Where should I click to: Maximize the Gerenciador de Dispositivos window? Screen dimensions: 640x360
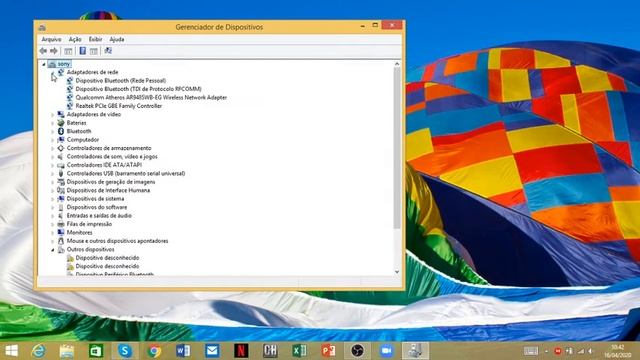click(375, 25)
